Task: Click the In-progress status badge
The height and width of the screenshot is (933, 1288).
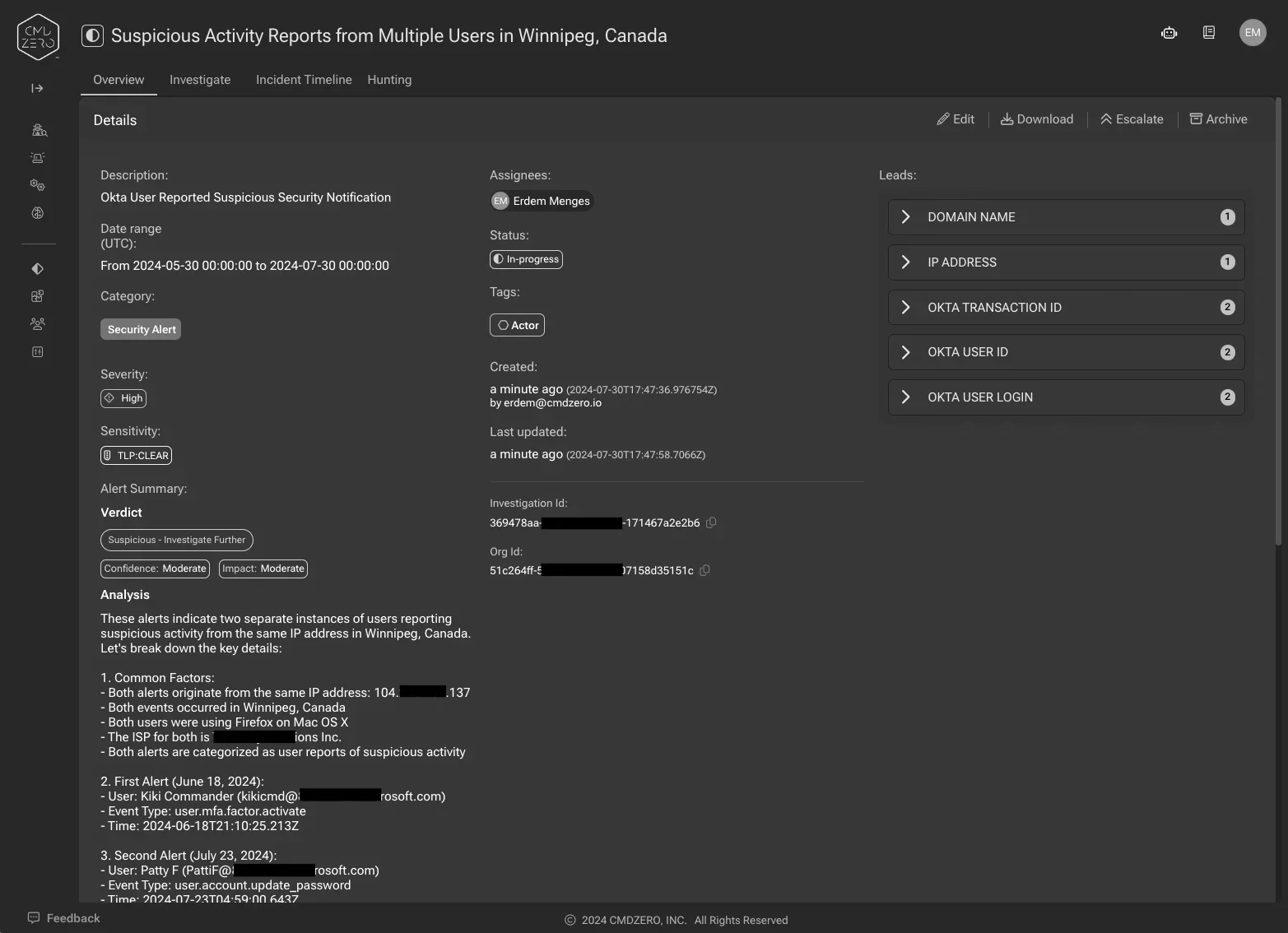Action: point(526,259)
